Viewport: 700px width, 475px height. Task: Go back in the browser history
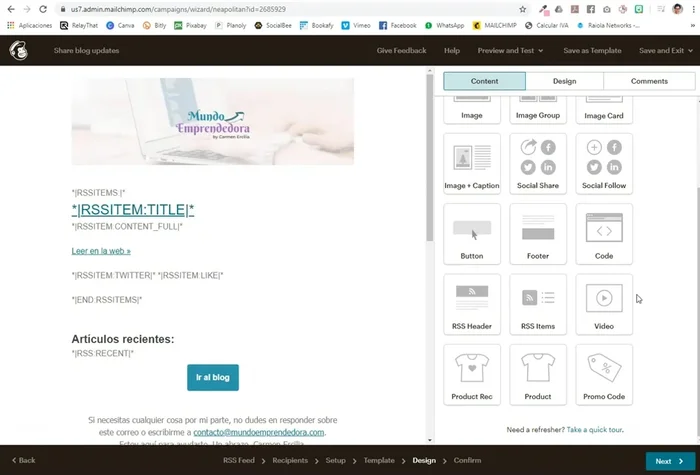[x=11, y=9]
